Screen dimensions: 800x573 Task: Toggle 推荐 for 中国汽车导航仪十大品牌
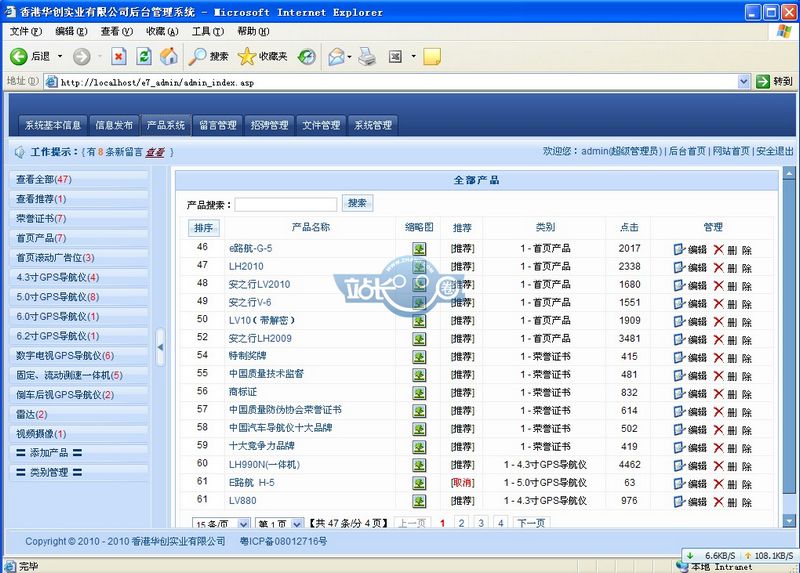click(462, 429)
